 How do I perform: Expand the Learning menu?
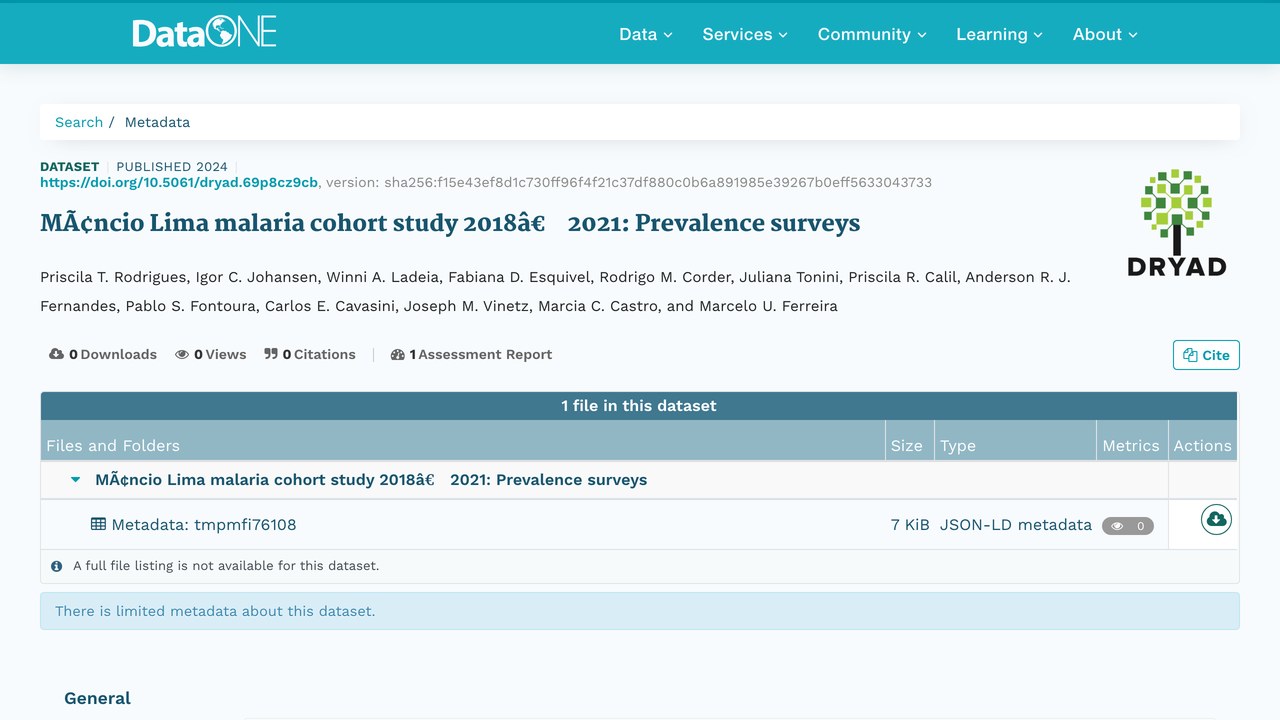coord(999,34)
